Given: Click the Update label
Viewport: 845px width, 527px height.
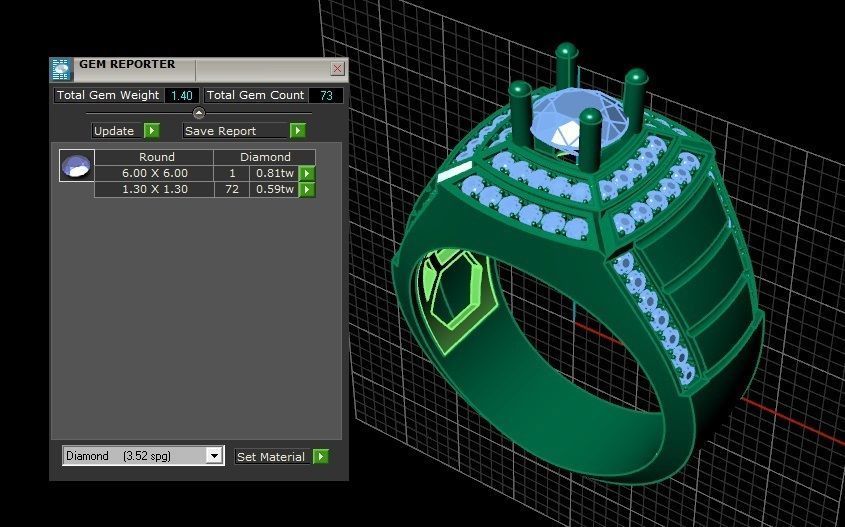Looking at the screenshot, I should pyautogui.click(x=114, y=131).
